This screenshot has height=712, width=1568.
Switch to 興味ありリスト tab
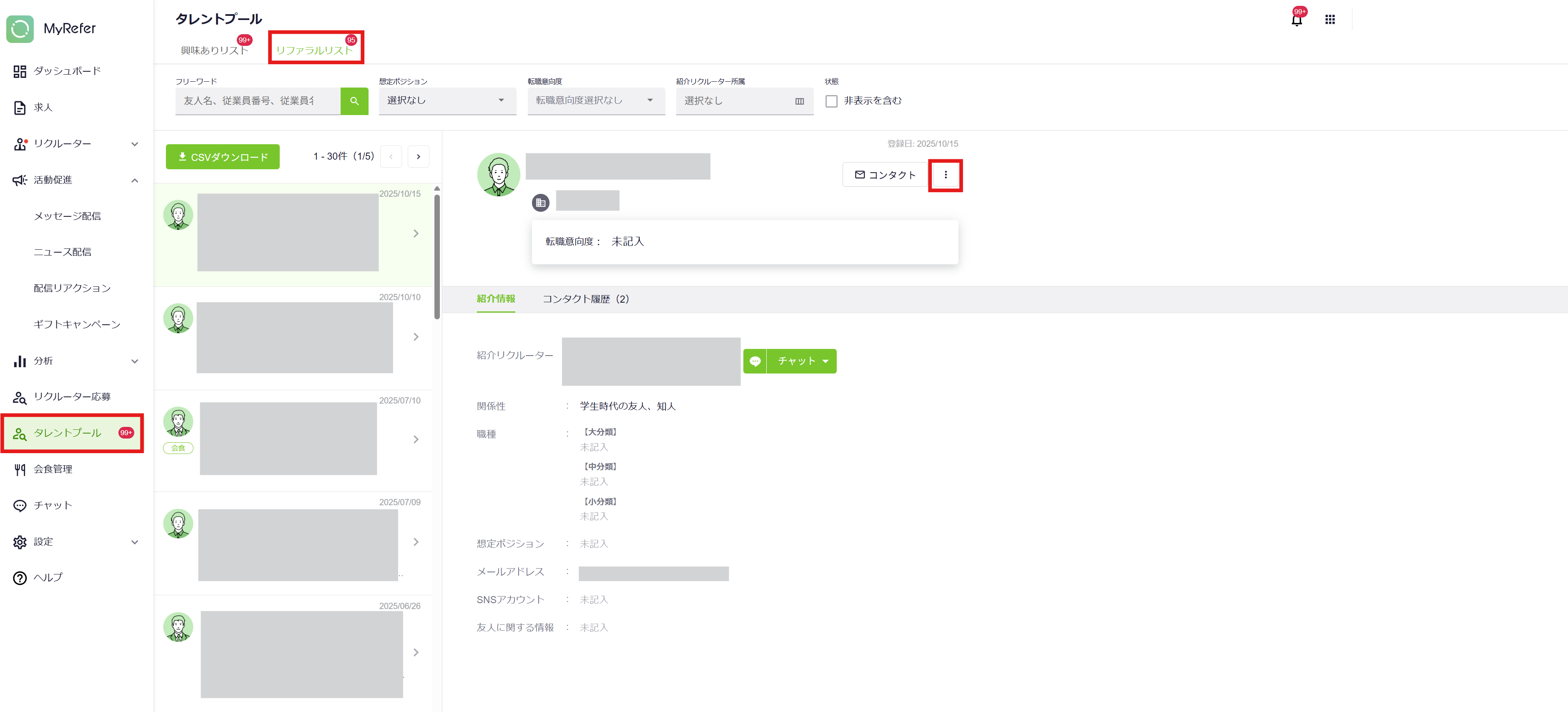(x=214, y=50)
